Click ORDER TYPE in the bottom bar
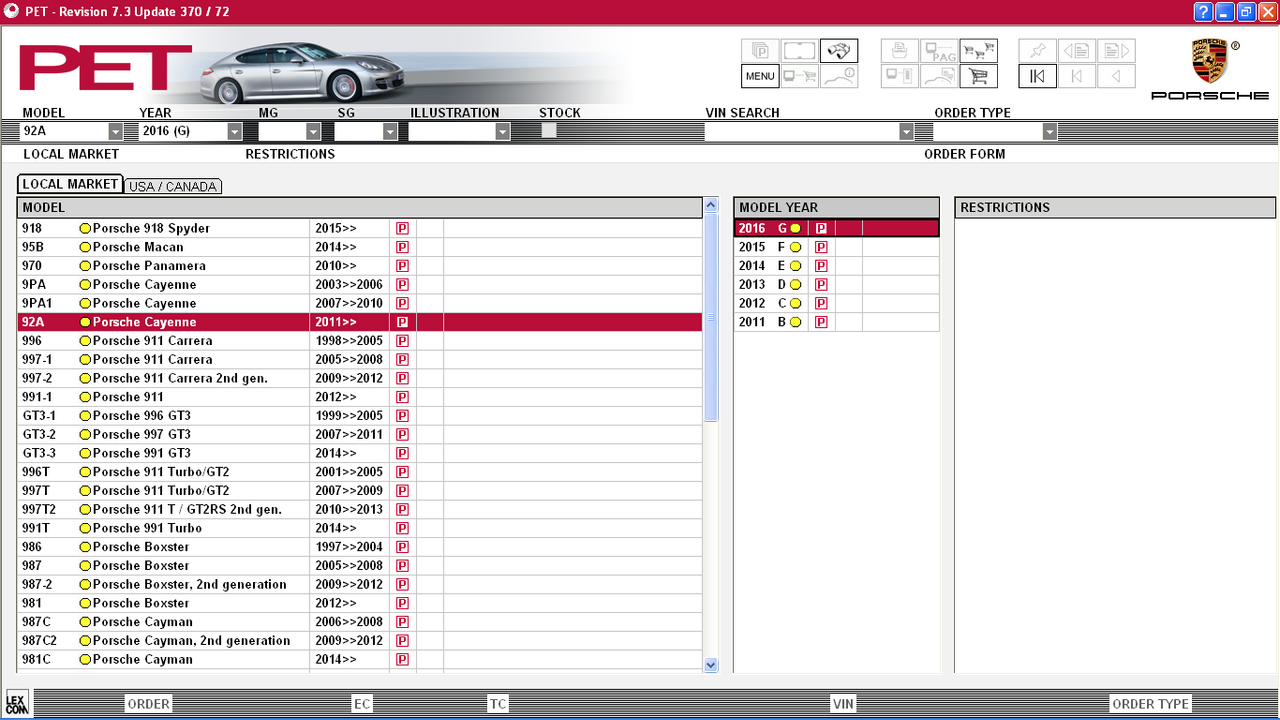This screenshot has width=1280, height=720. 1151,704
